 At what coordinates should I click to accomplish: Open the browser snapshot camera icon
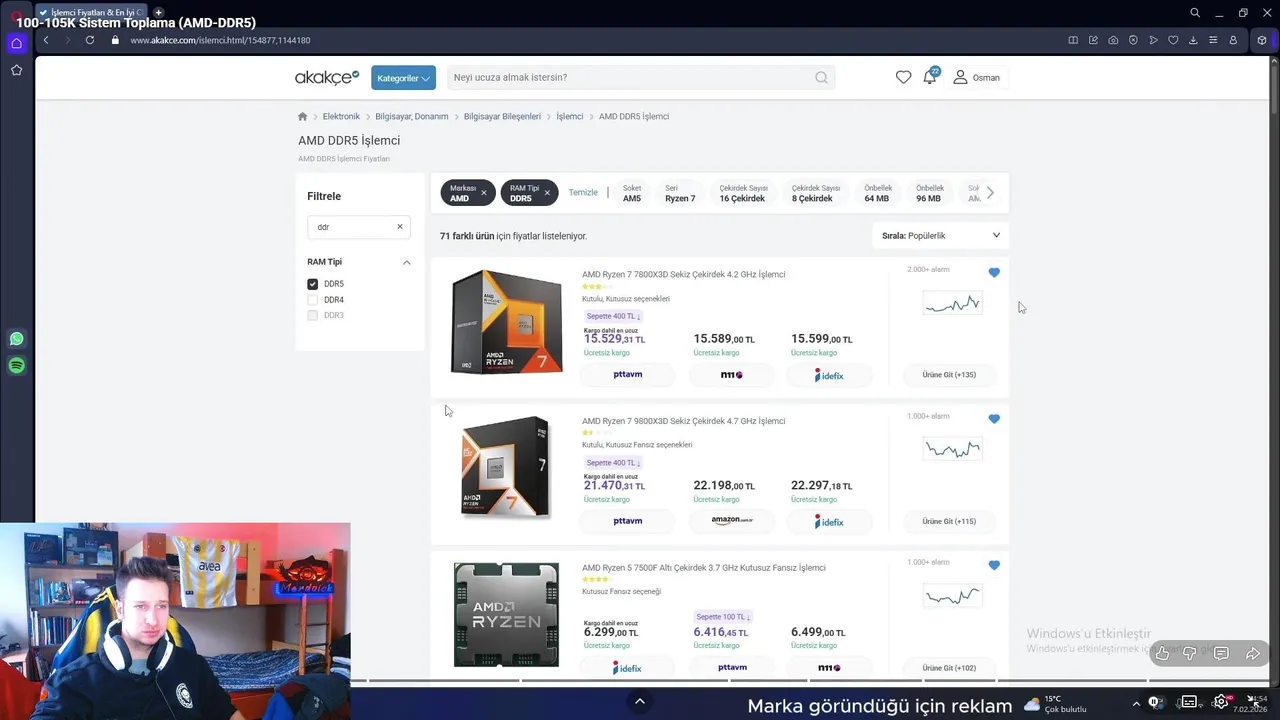coord(1113,40)
